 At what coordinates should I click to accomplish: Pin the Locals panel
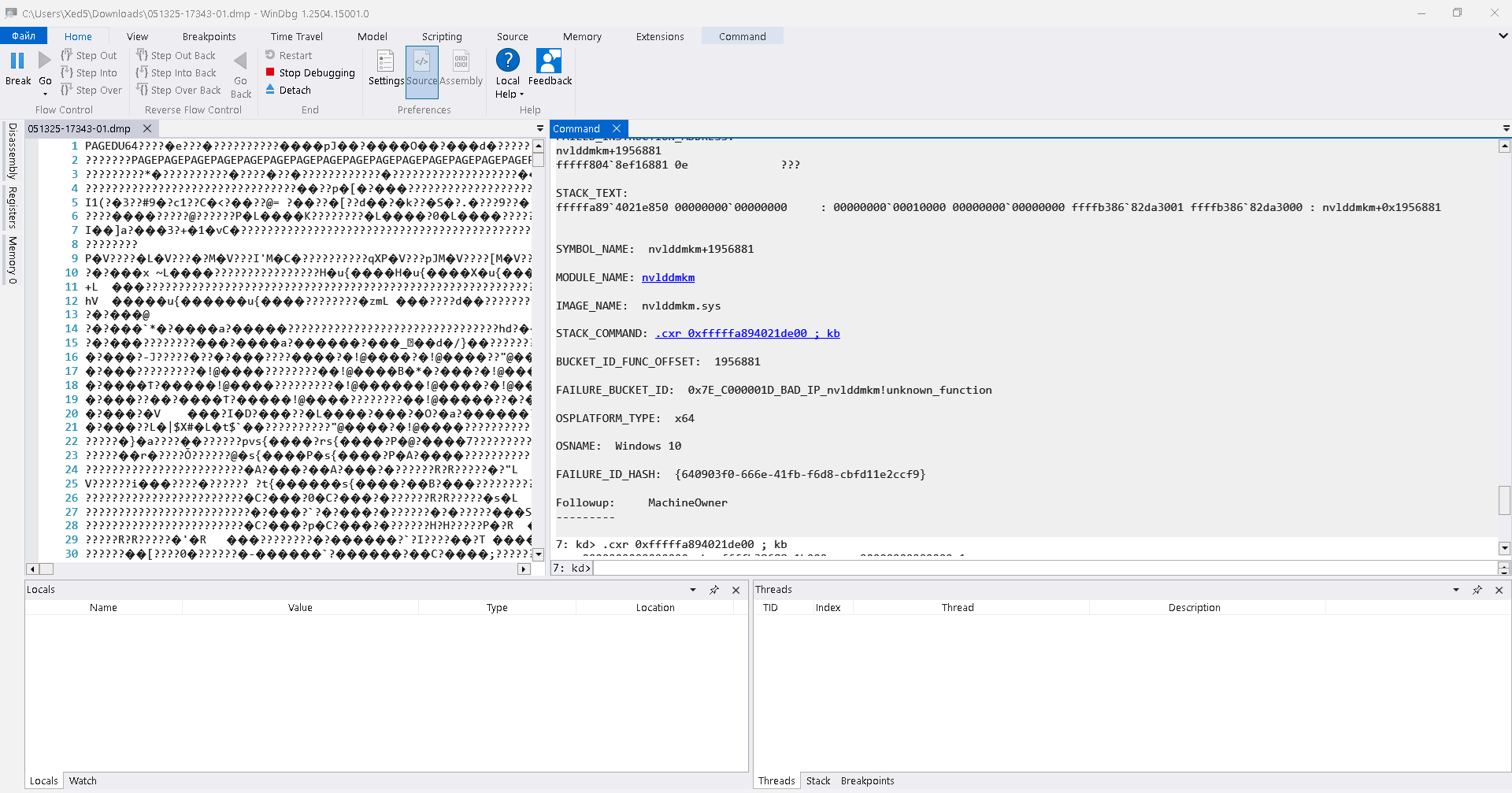pos(714,589)
